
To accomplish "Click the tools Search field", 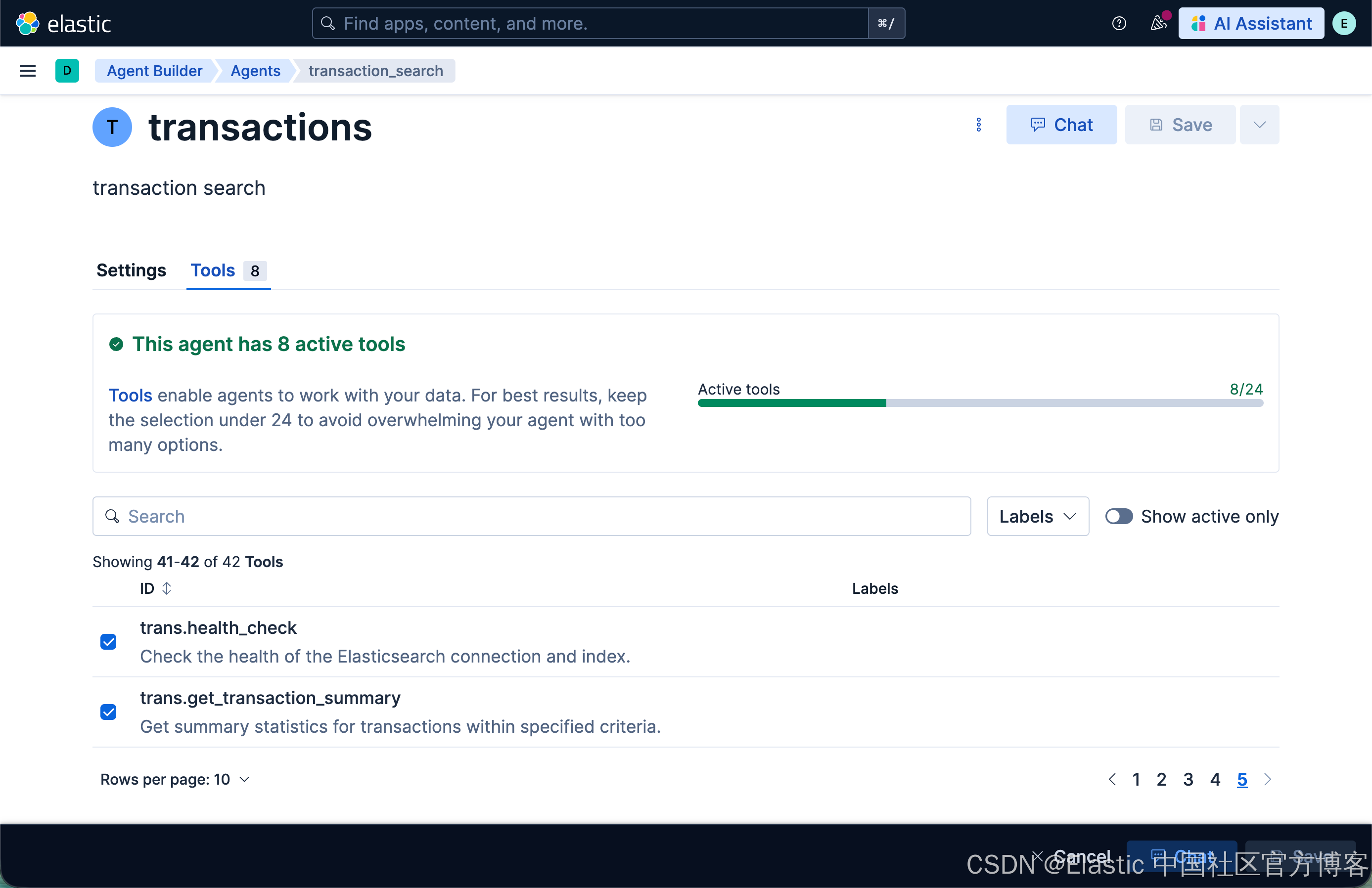I will 530,516.
